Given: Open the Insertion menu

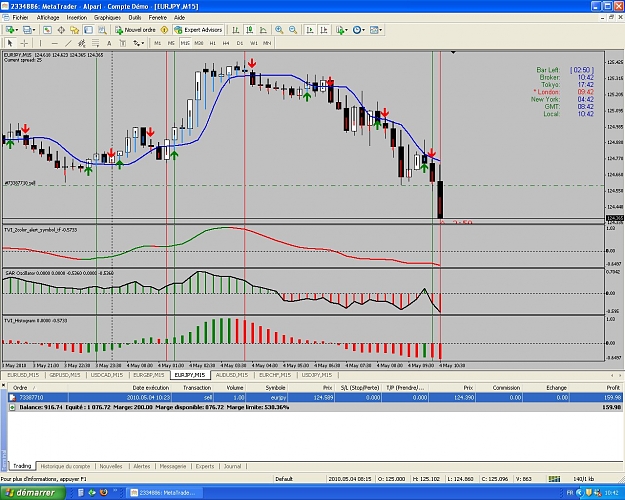Looking at the screenshot, I should tap(77, 18).
